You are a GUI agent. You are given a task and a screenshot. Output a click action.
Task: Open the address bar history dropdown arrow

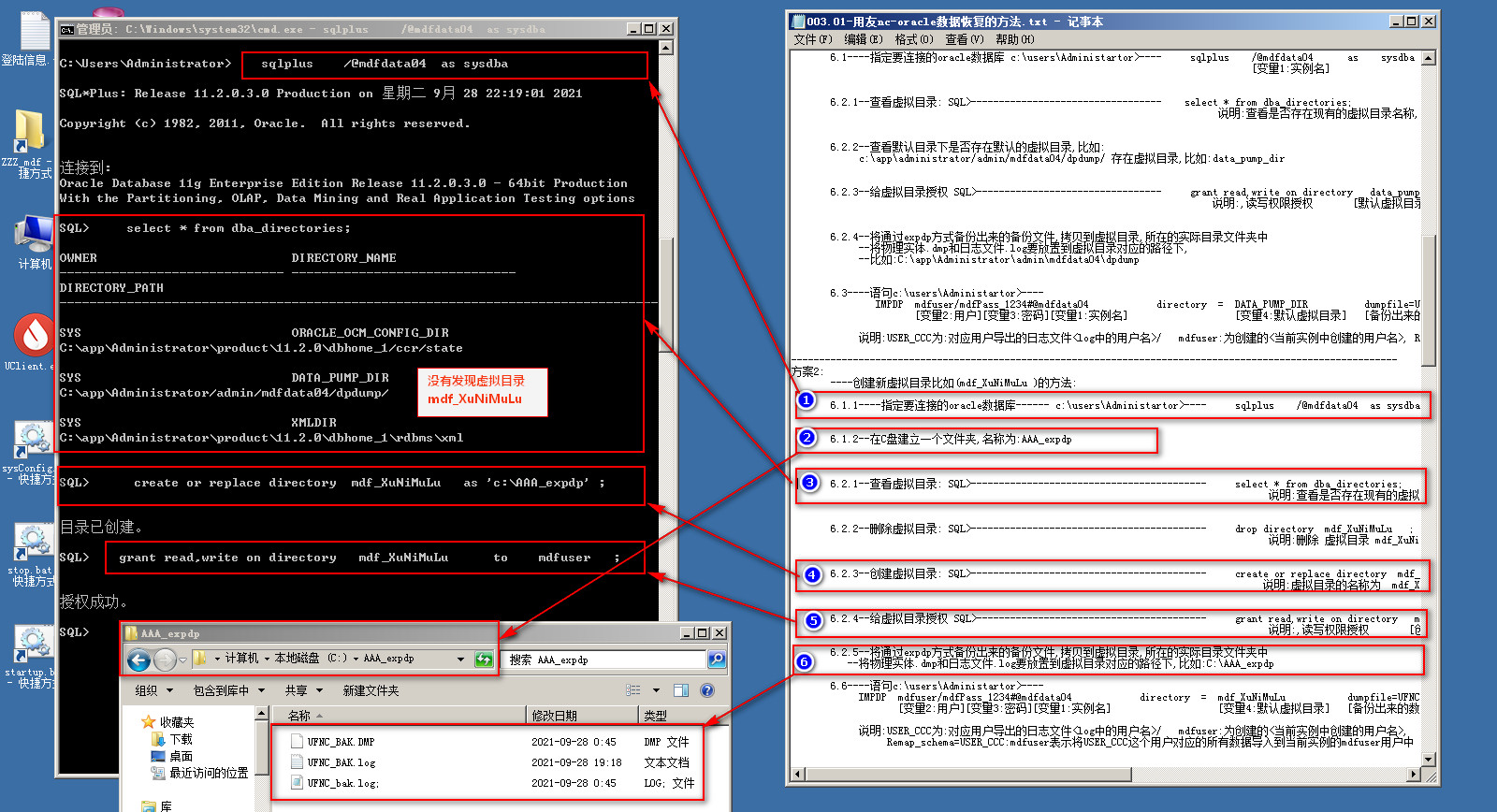click(460, 660)
